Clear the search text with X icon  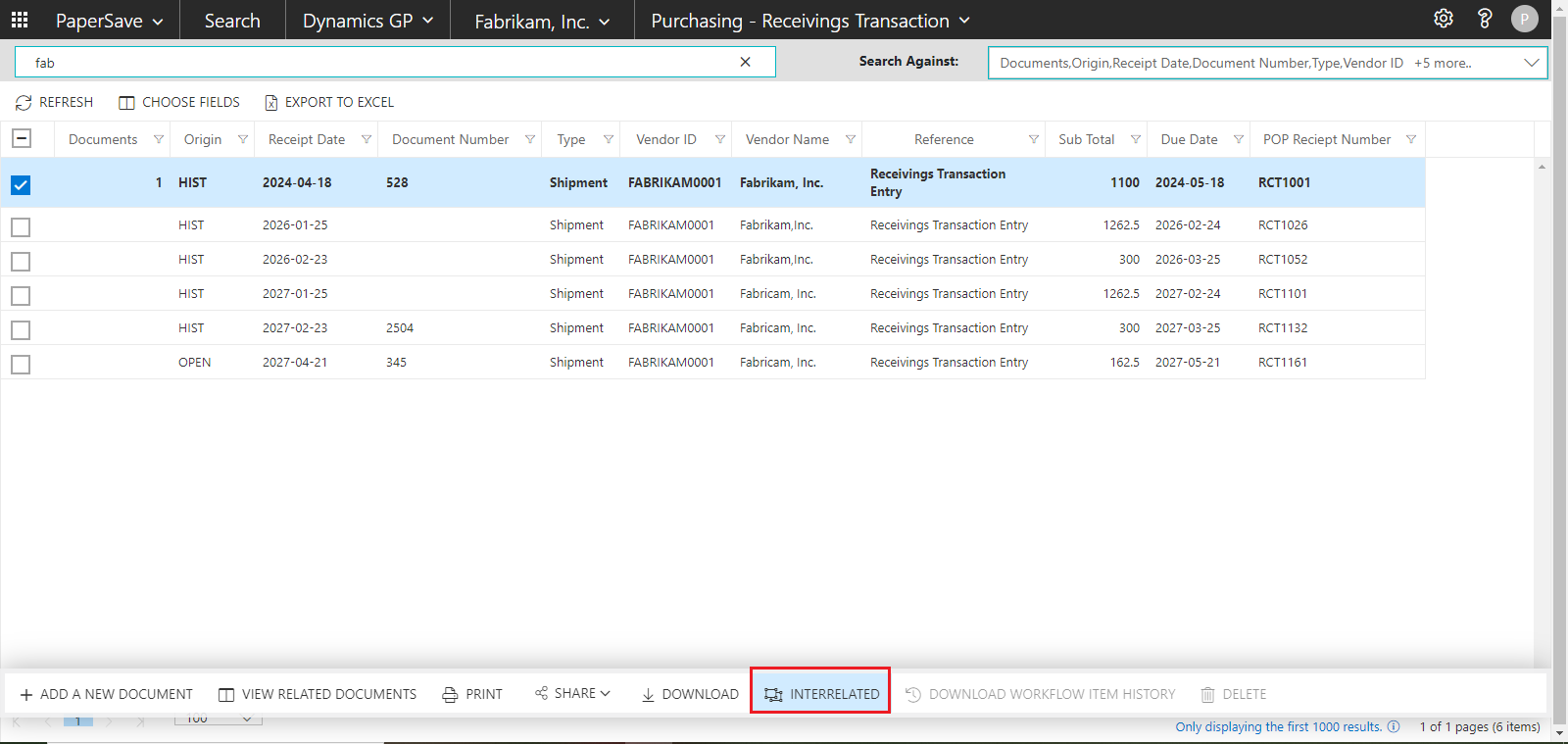tap(745, 62)
